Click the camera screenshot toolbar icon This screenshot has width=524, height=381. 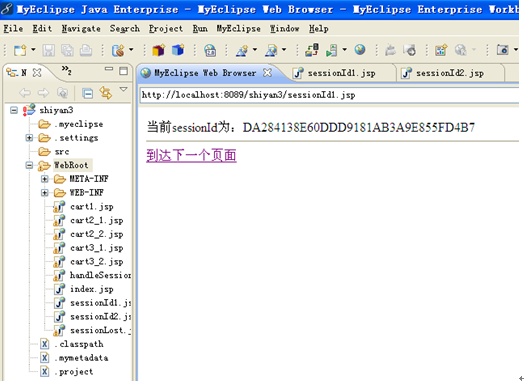(x=503, y=50)
